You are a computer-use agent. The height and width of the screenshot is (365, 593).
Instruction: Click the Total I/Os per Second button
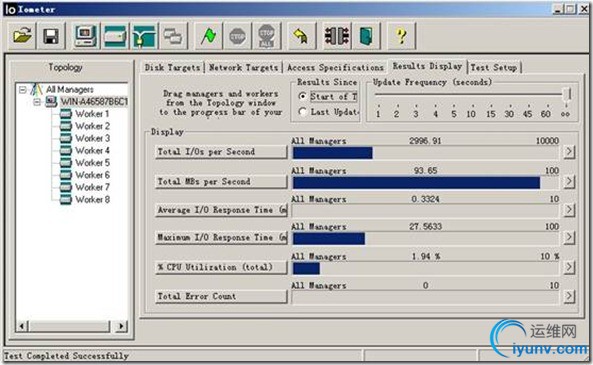coord(221,152)
